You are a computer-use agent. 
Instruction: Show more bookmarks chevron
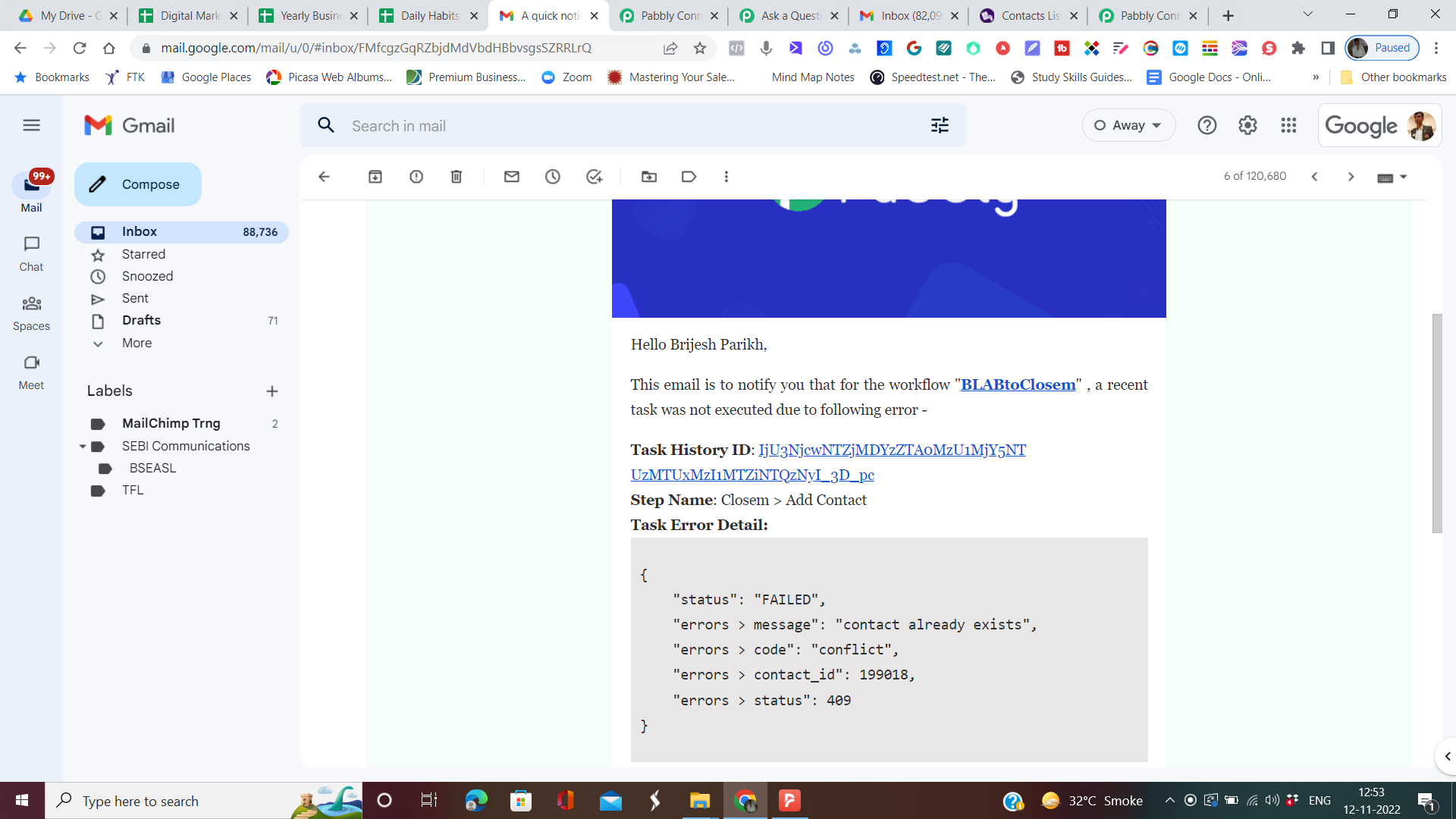point(1316,77)
